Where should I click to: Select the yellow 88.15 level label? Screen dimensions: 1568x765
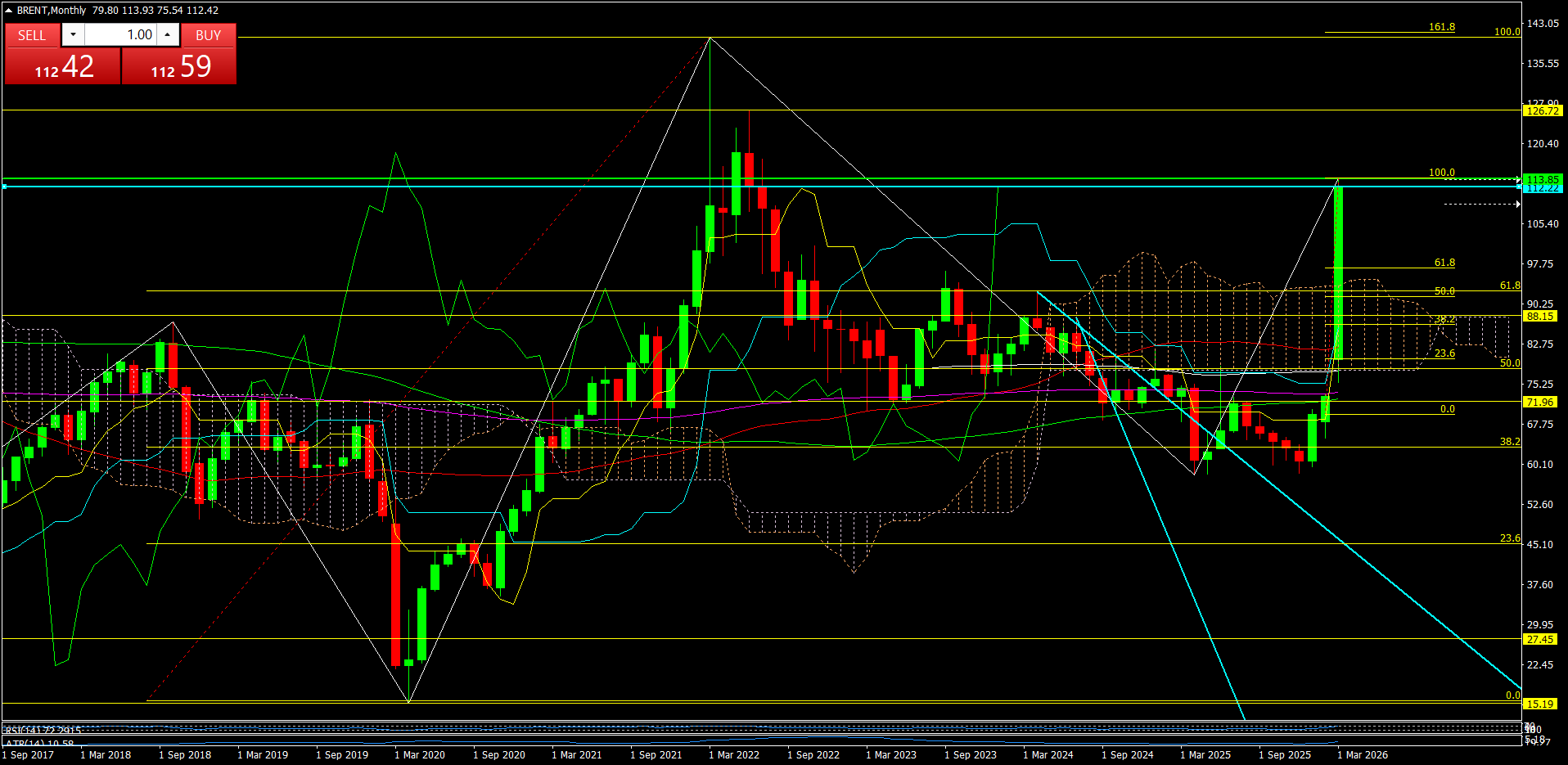click(x=1539, y=317)
